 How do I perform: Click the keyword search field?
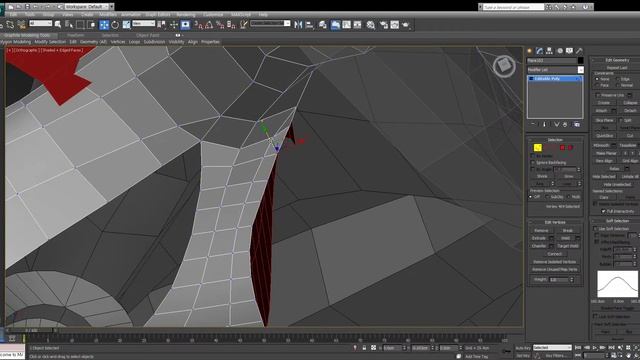pyautogui.click(x=513, y=7)
